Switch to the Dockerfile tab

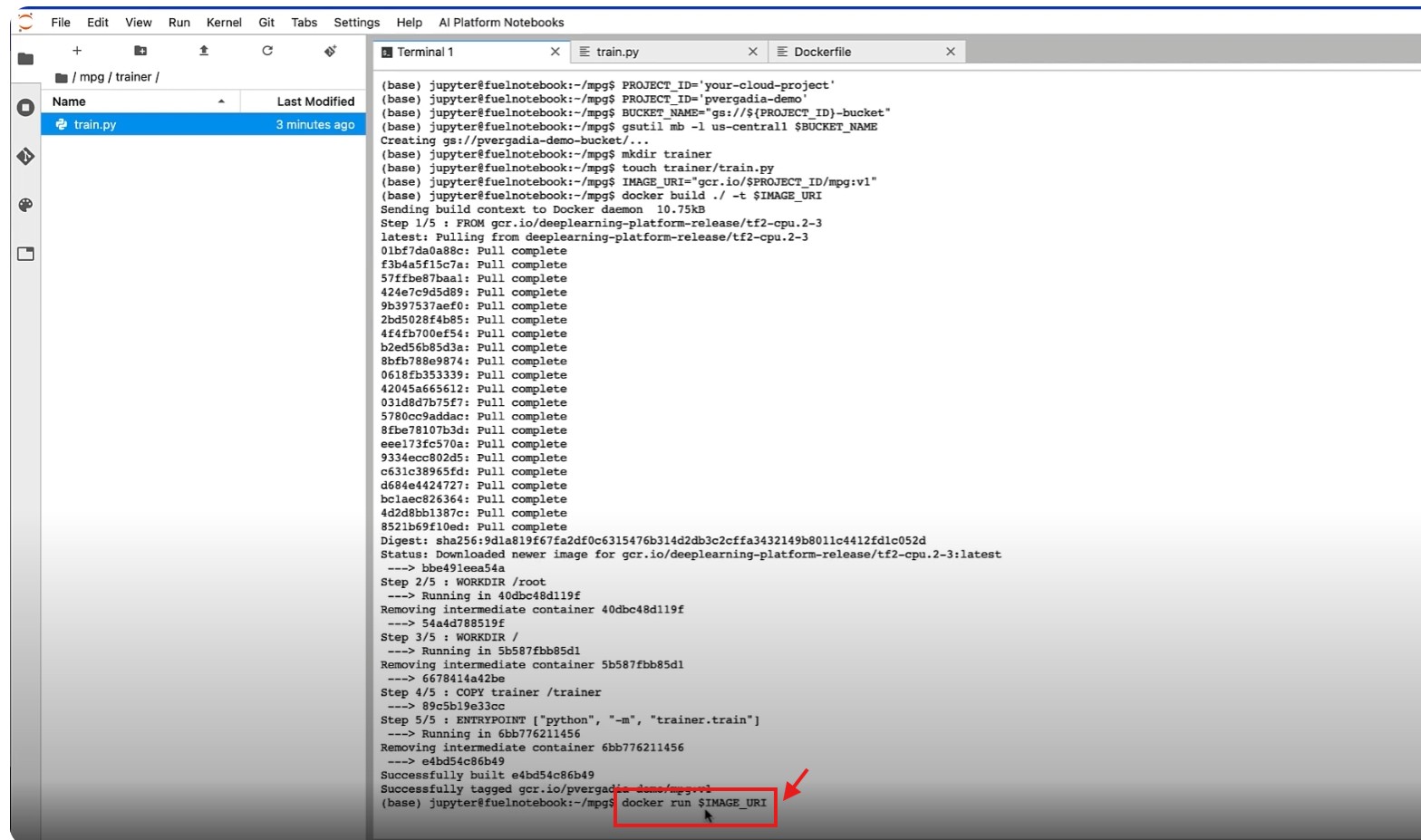pyautogui.click(x=822, y=52)
